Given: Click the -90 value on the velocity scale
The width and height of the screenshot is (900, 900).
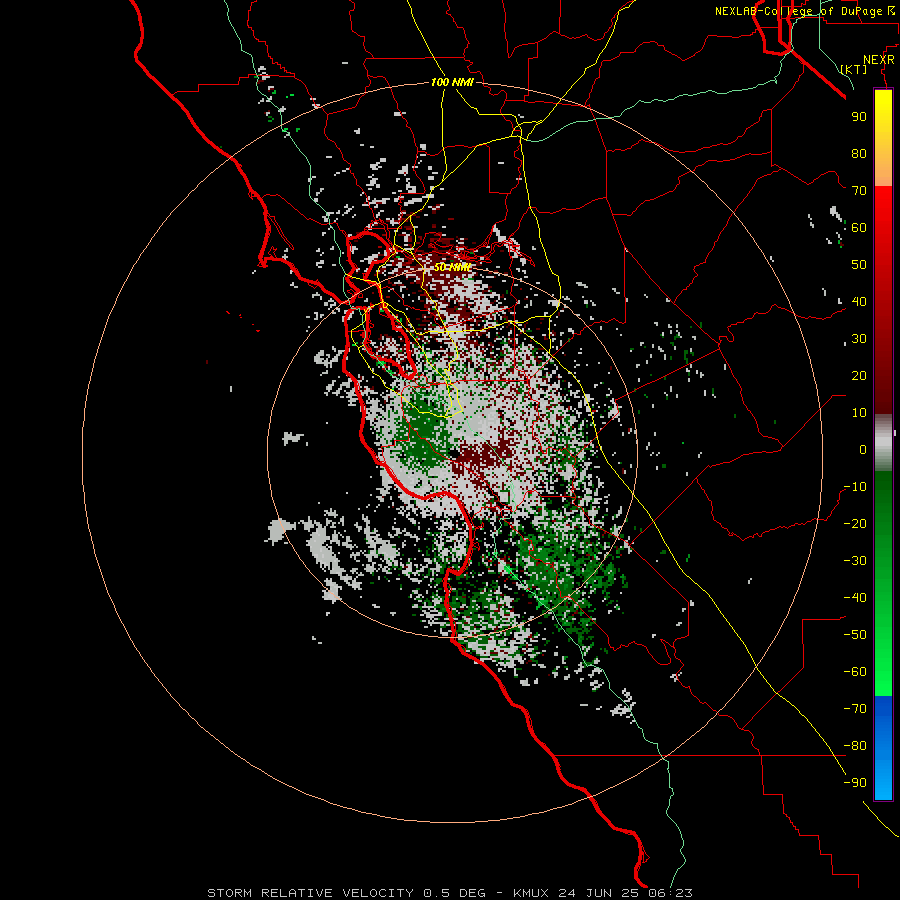Looking at the screenshot, I should coord(855,783).
